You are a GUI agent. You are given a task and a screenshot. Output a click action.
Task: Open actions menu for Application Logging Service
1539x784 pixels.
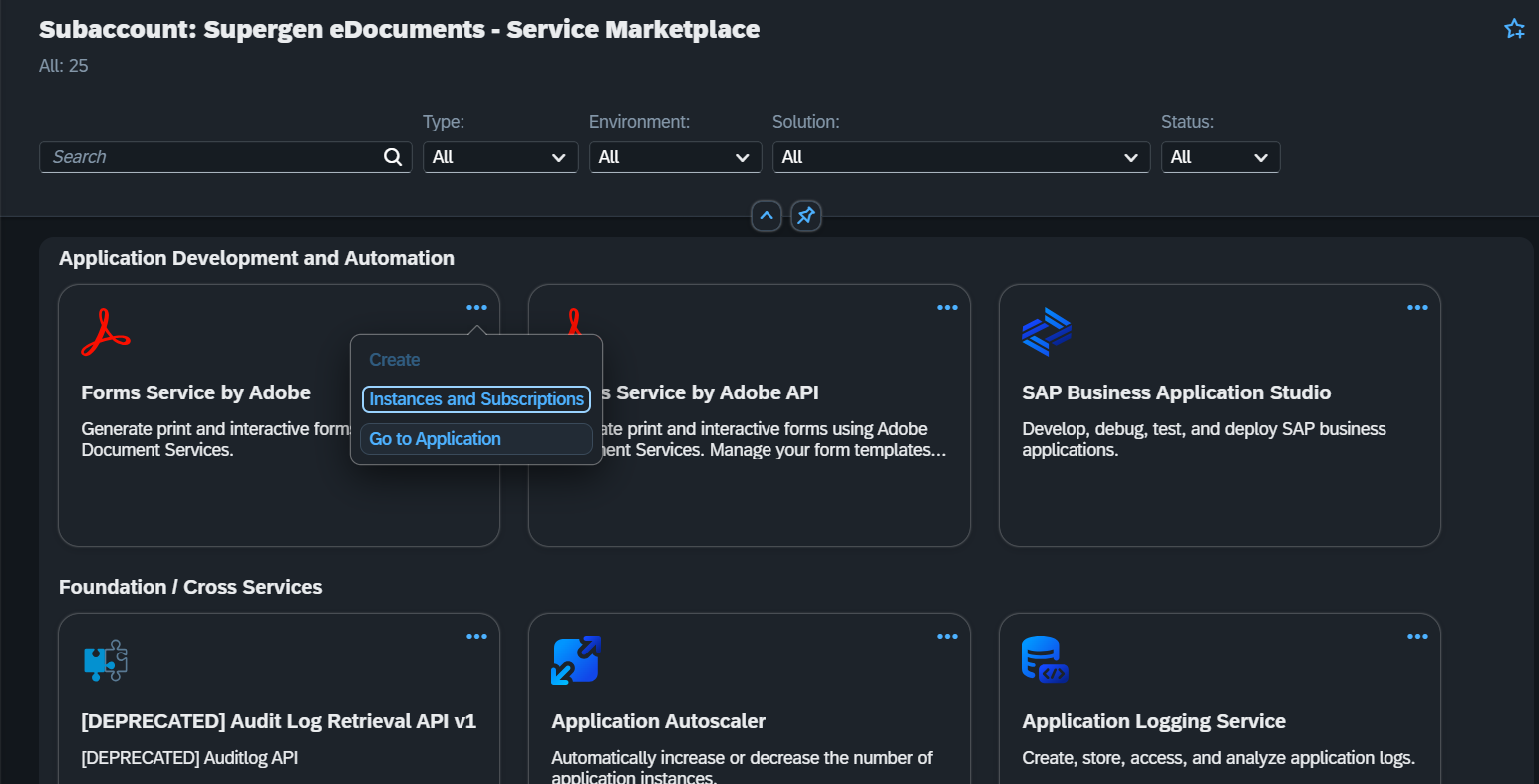coord(1417,637)
